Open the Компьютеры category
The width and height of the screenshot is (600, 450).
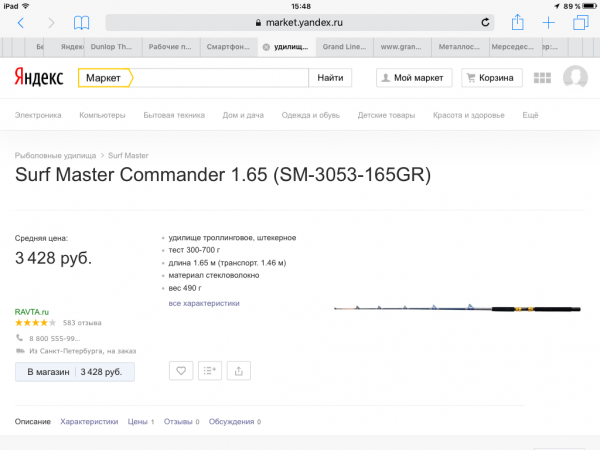tap(102, 115)
